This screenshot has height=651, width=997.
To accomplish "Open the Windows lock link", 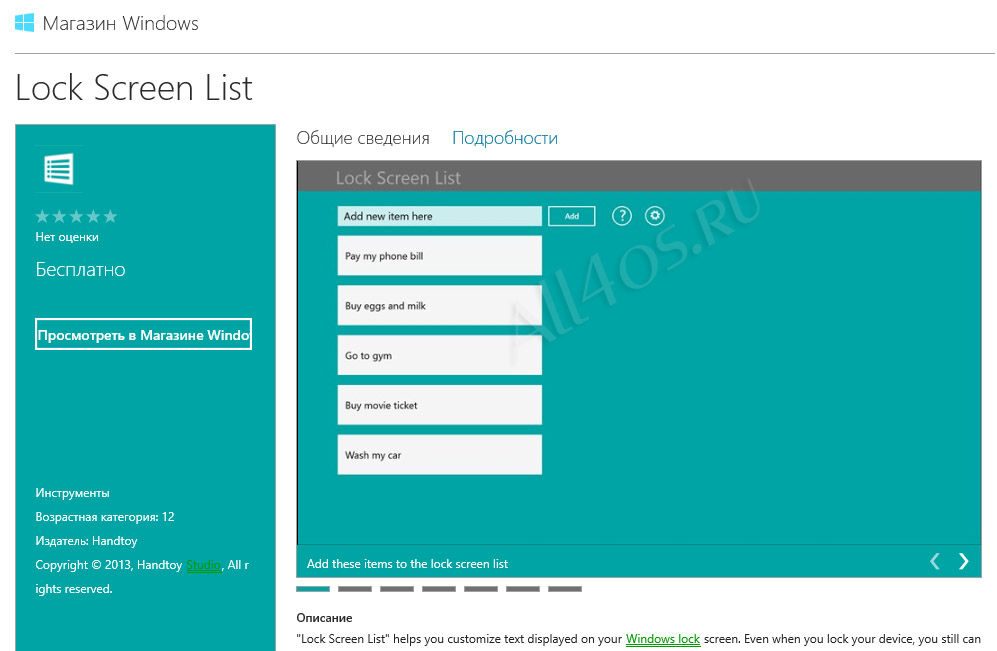I will (663, 639).
